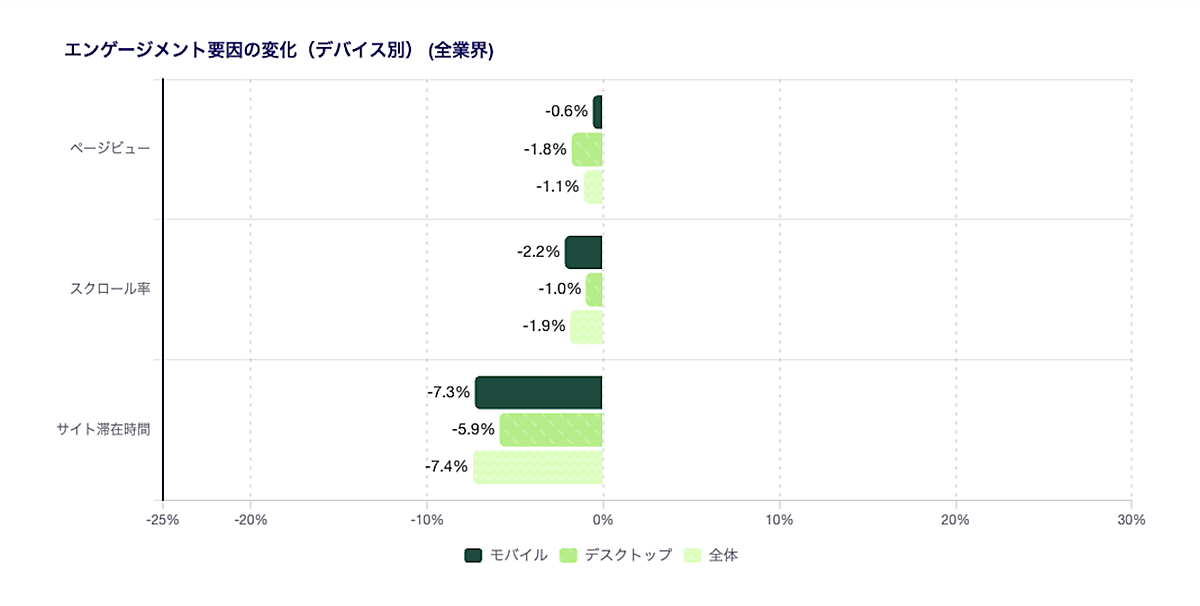This screenshot has height=606, width=1200.
Task: Click the モバイル legend color swatch
Action: pos(474,555)
